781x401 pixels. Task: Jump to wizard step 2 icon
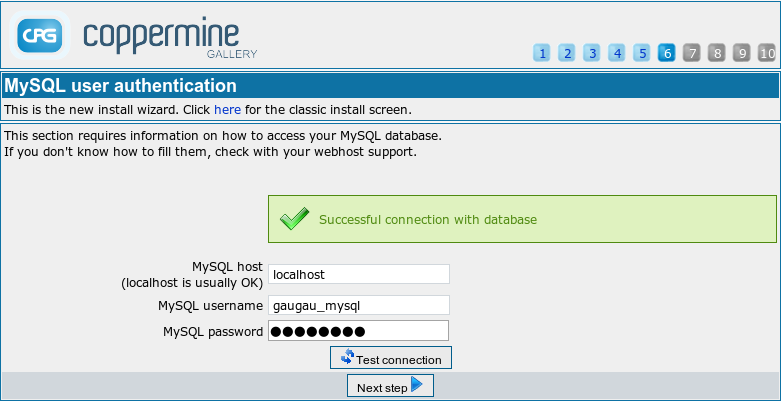(x=566, y=53)
